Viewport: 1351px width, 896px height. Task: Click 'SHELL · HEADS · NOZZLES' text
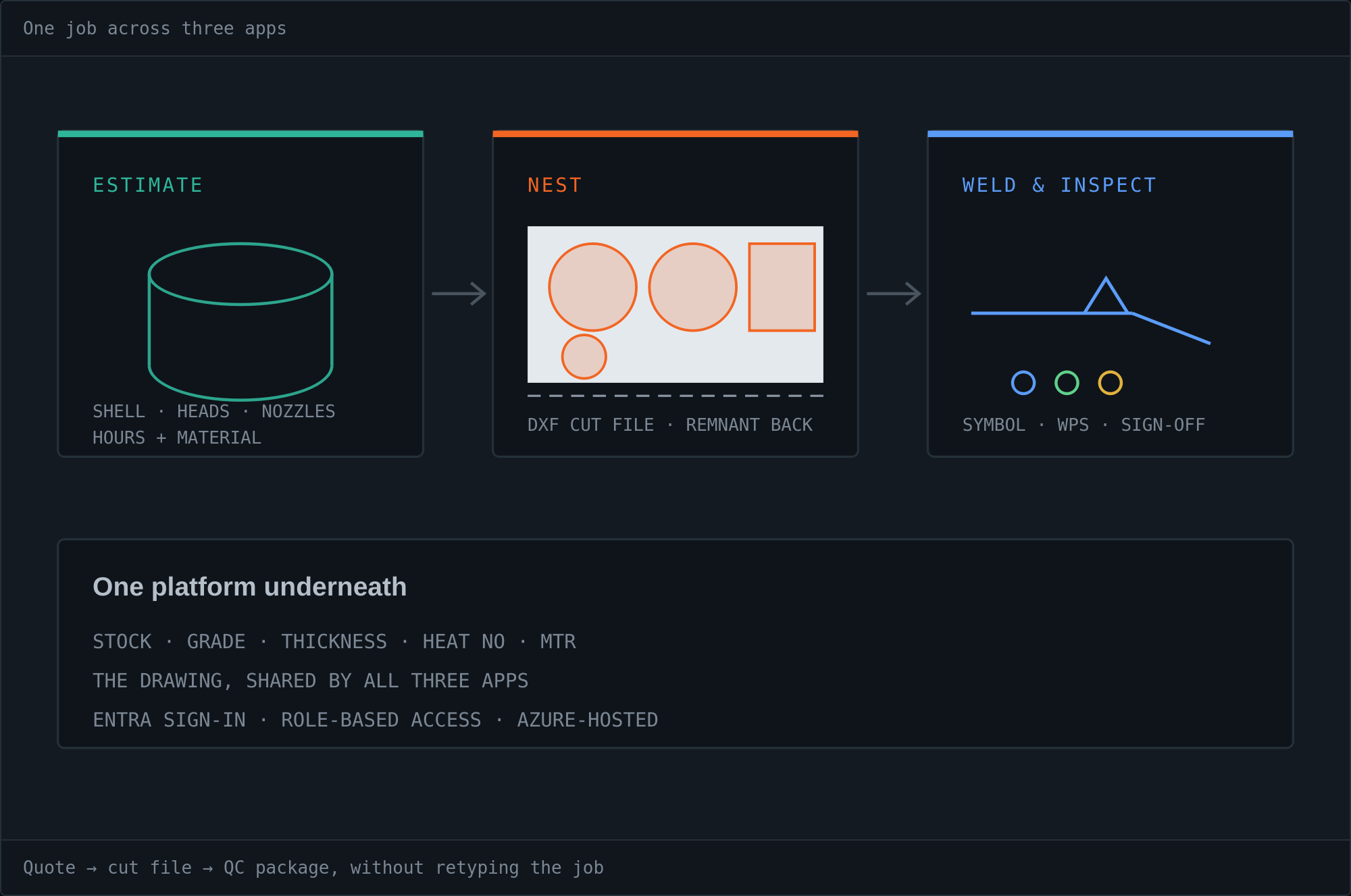pyautogui.click(x=214, y=411)
